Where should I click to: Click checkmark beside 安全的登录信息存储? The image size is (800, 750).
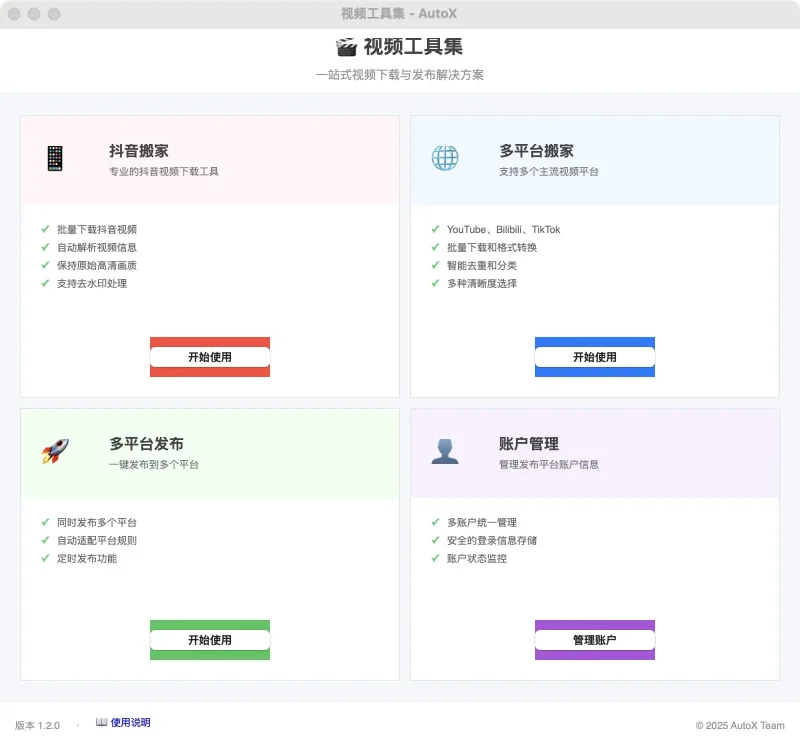coord(435,540)
